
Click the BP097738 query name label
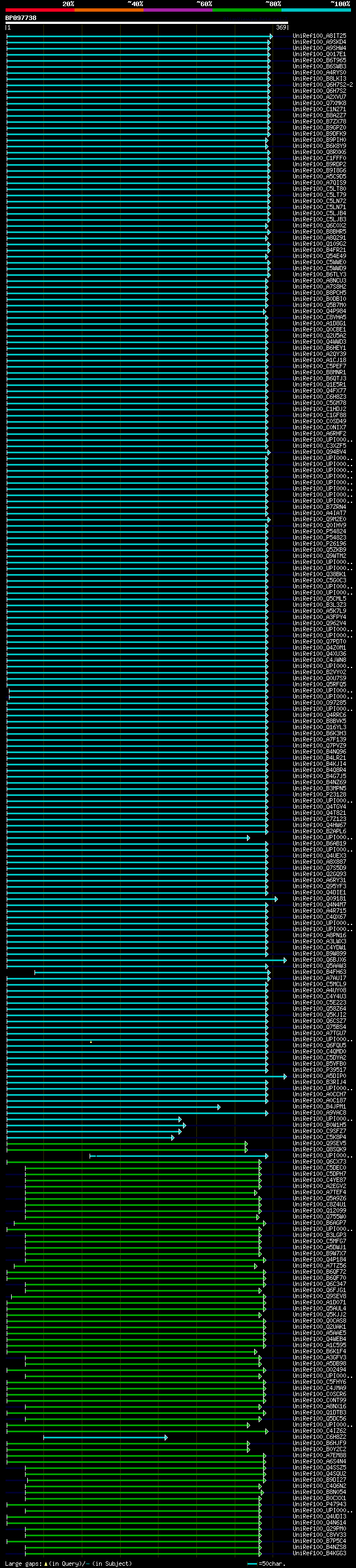point(21,18)
